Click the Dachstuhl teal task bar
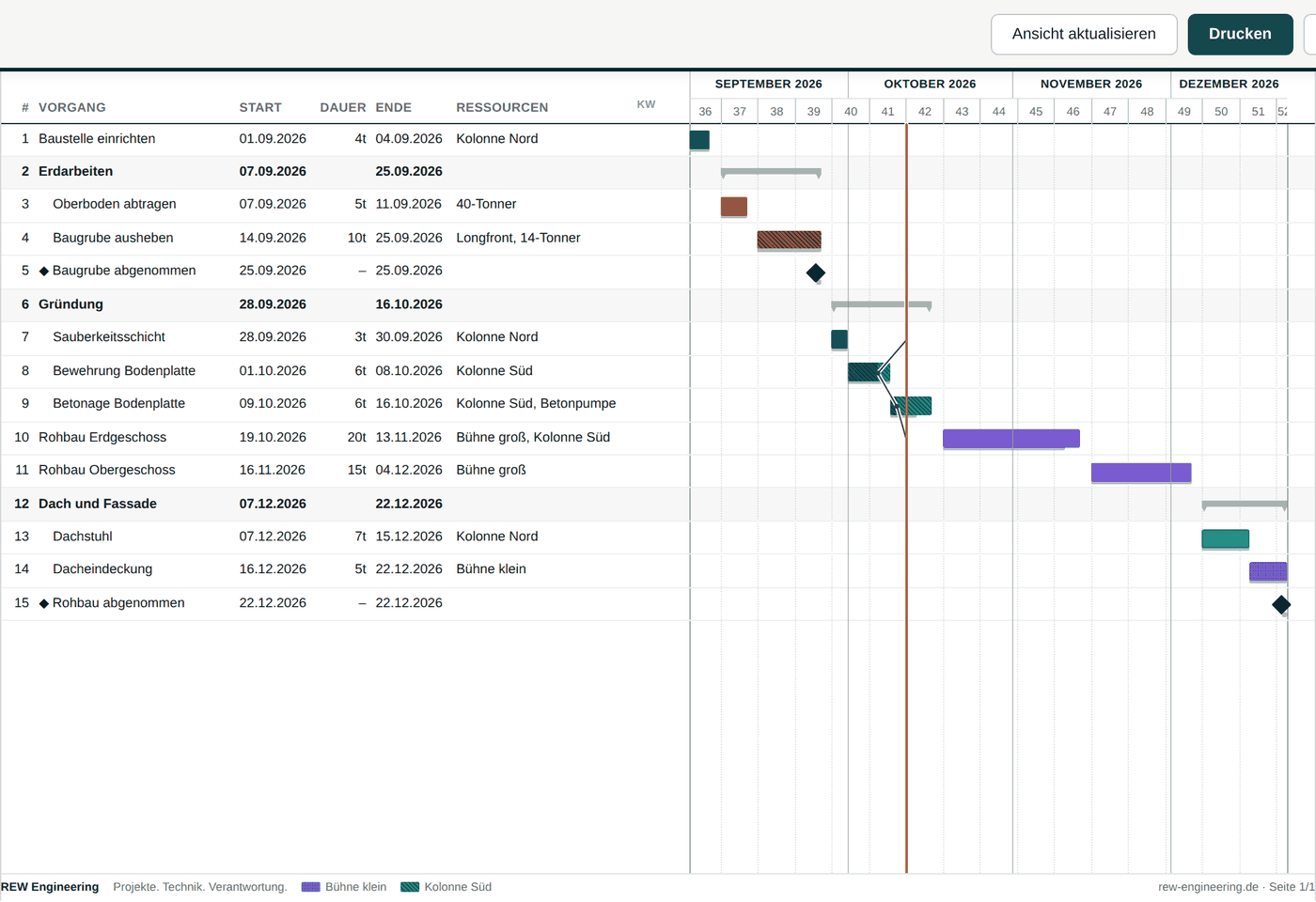 click(1226, 538)
